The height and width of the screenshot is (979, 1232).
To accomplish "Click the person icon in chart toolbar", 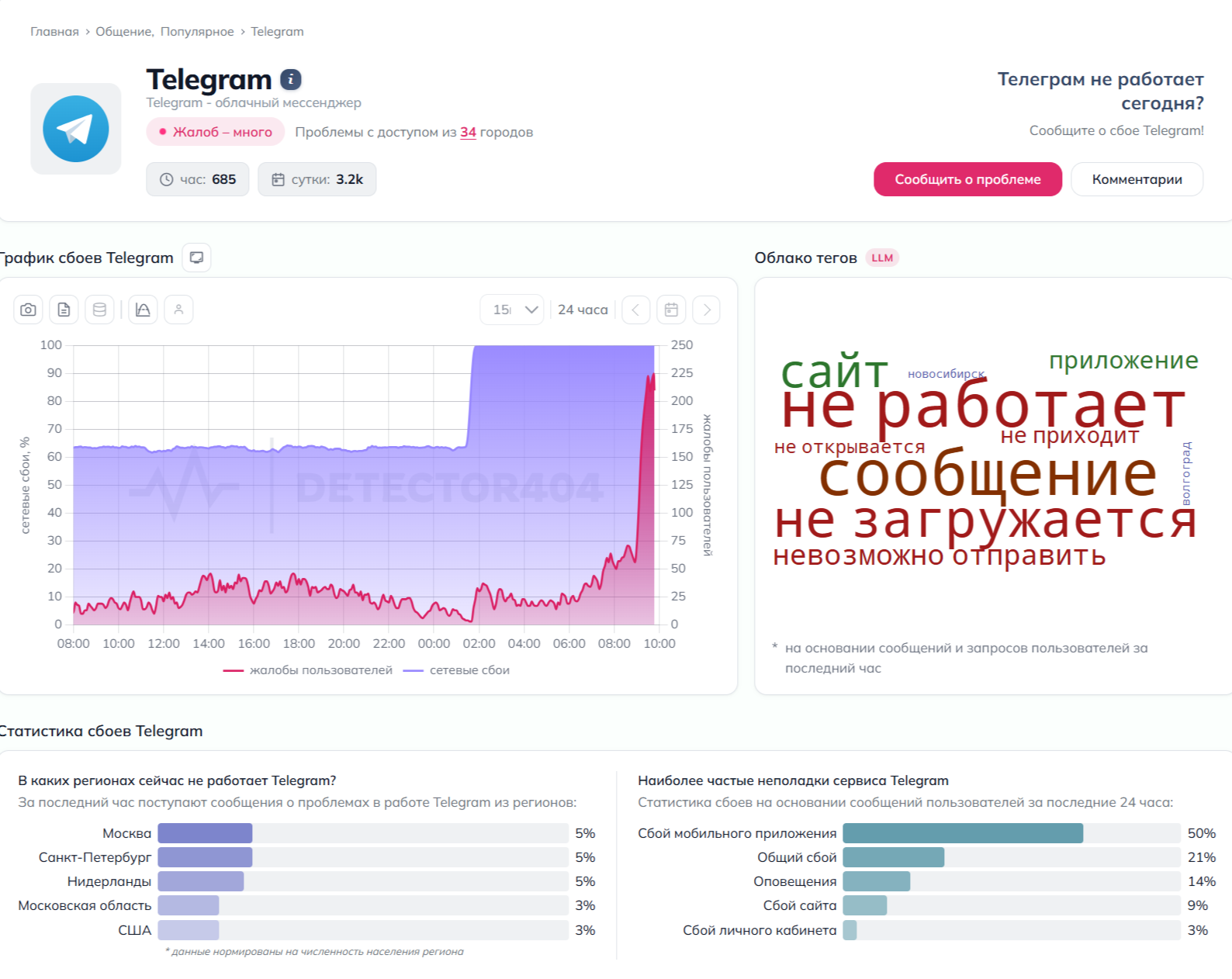I will coord(178,310).
